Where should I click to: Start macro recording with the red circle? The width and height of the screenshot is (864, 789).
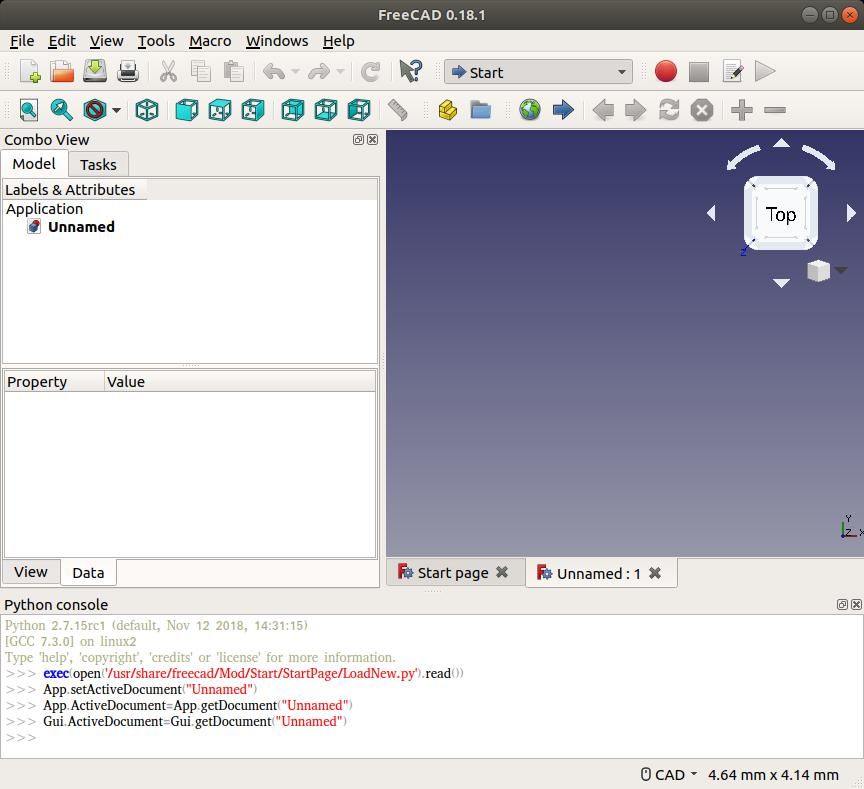[x=666, y=72]
